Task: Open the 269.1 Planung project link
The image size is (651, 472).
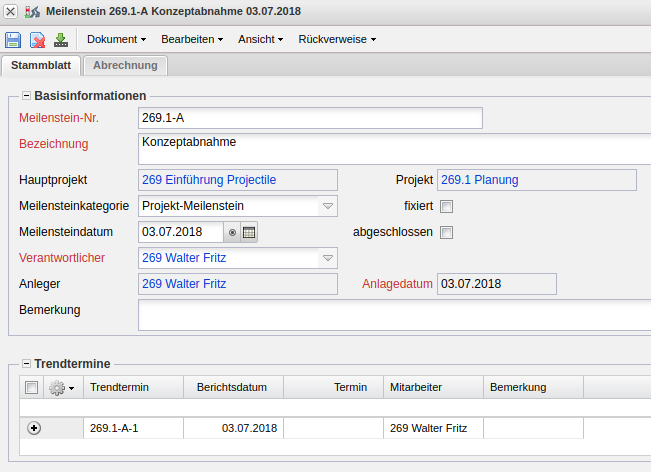Action: click(x=479, y=180)
